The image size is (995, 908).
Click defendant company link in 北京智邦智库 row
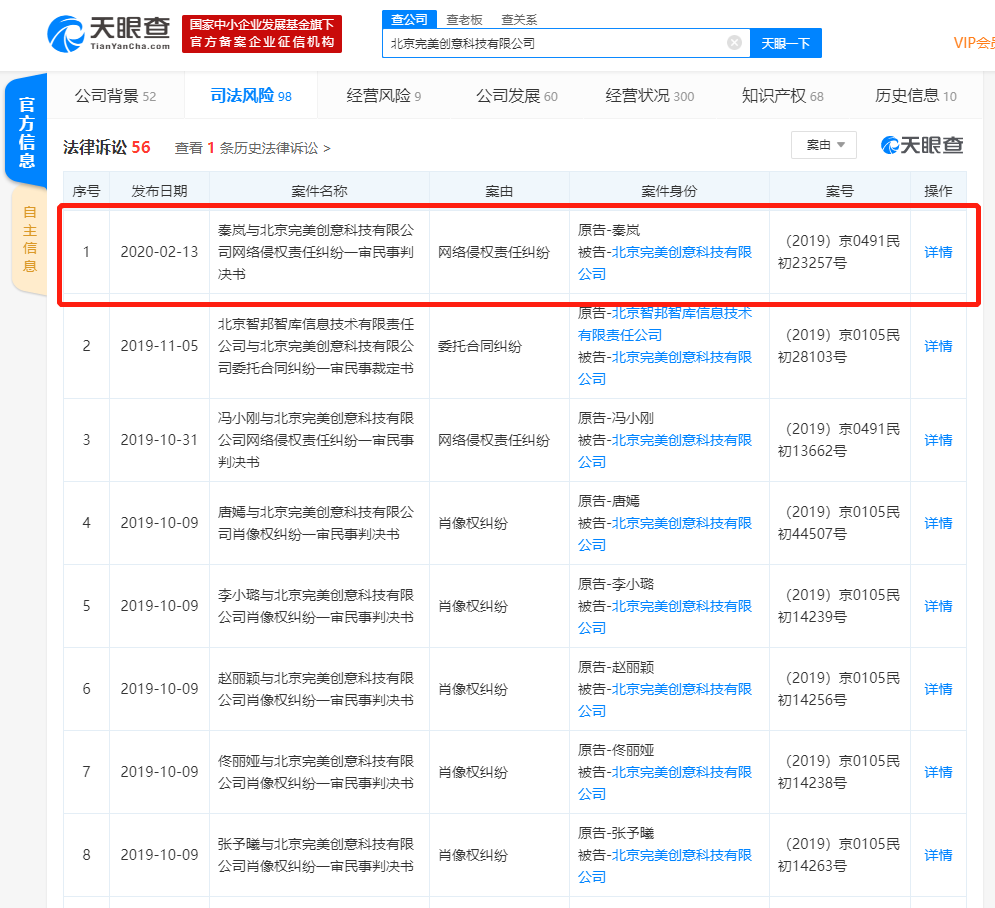664,368
